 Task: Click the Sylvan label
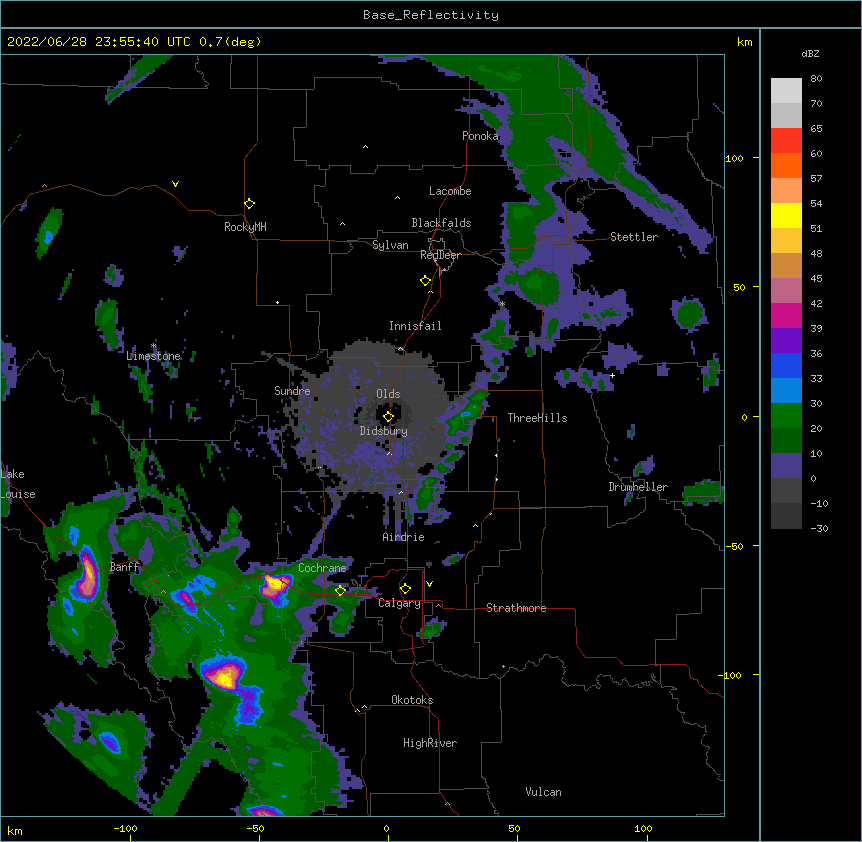390,245
